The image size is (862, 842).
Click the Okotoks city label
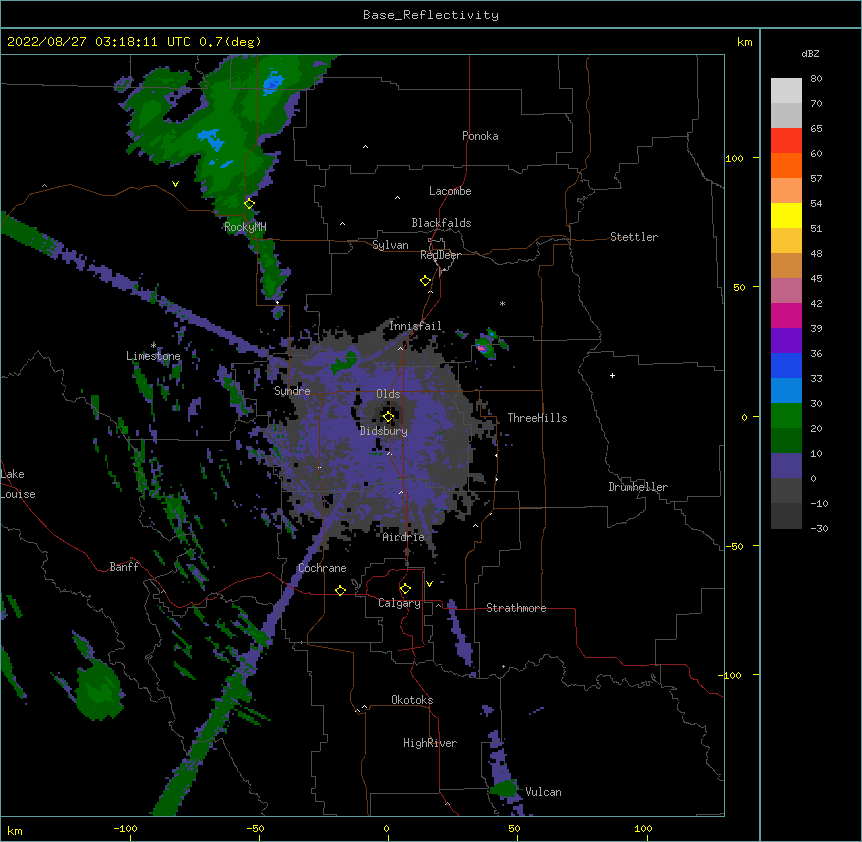412,700
